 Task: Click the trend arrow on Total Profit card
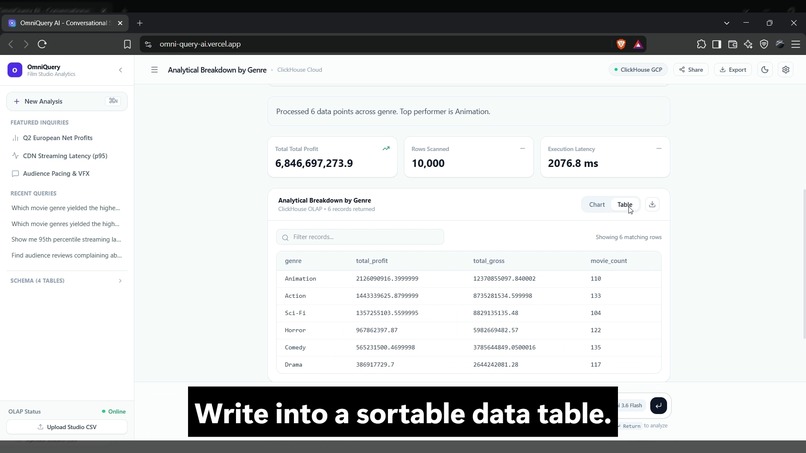click(x=386, y=149)
